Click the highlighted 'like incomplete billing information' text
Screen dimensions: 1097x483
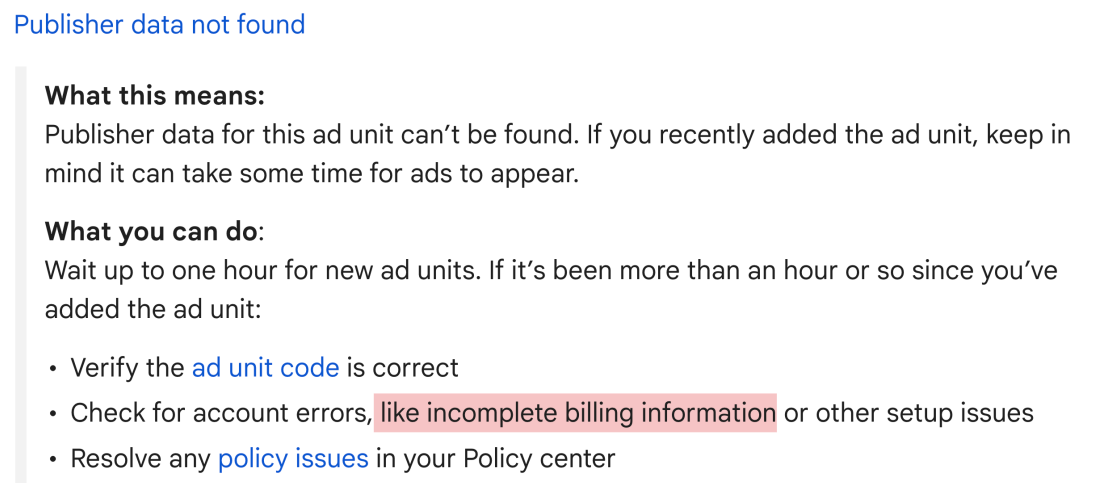point(577,413)
